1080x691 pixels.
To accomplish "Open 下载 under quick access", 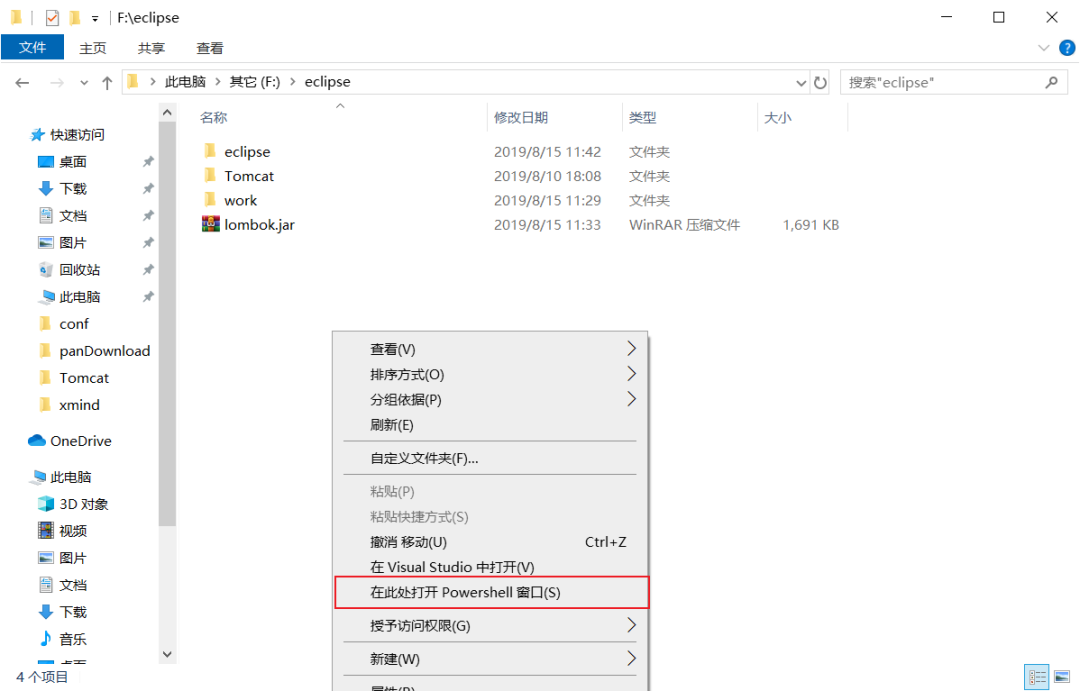I will tap(73, 189).
